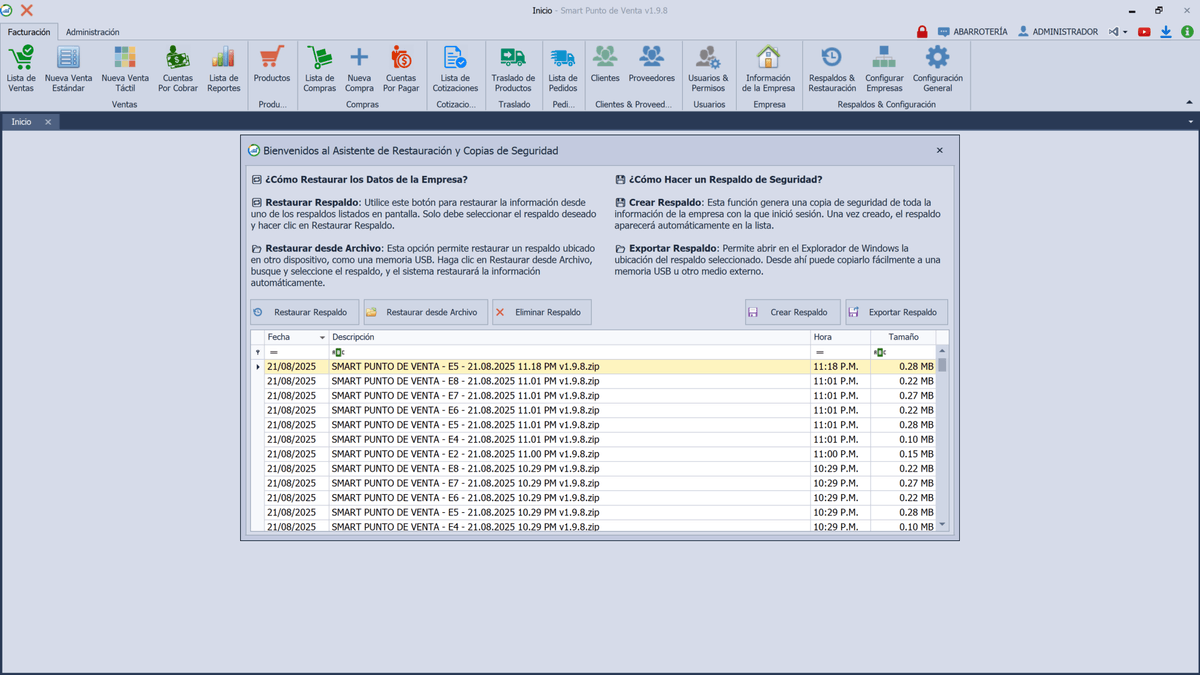
Task: Click Tamaño filter row cell
Action: 903,352
